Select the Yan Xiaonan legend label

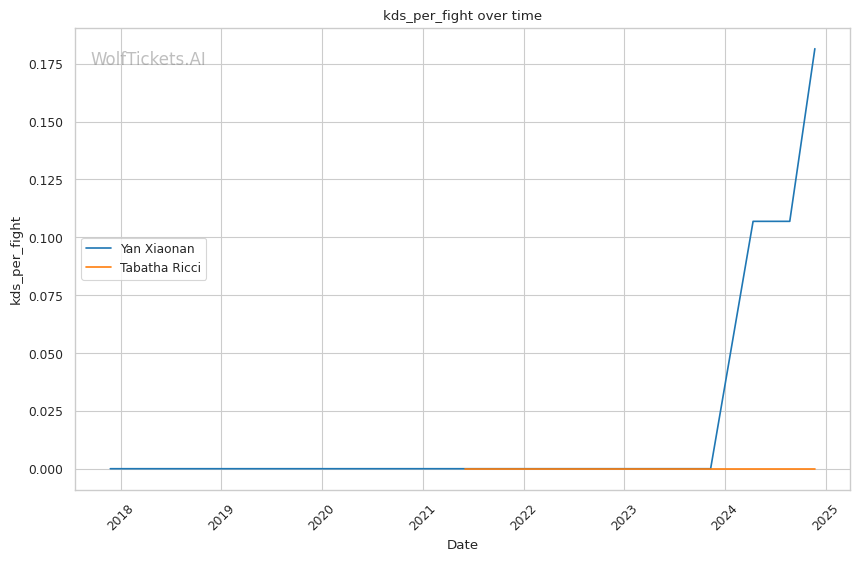click(x=157, y=249)
